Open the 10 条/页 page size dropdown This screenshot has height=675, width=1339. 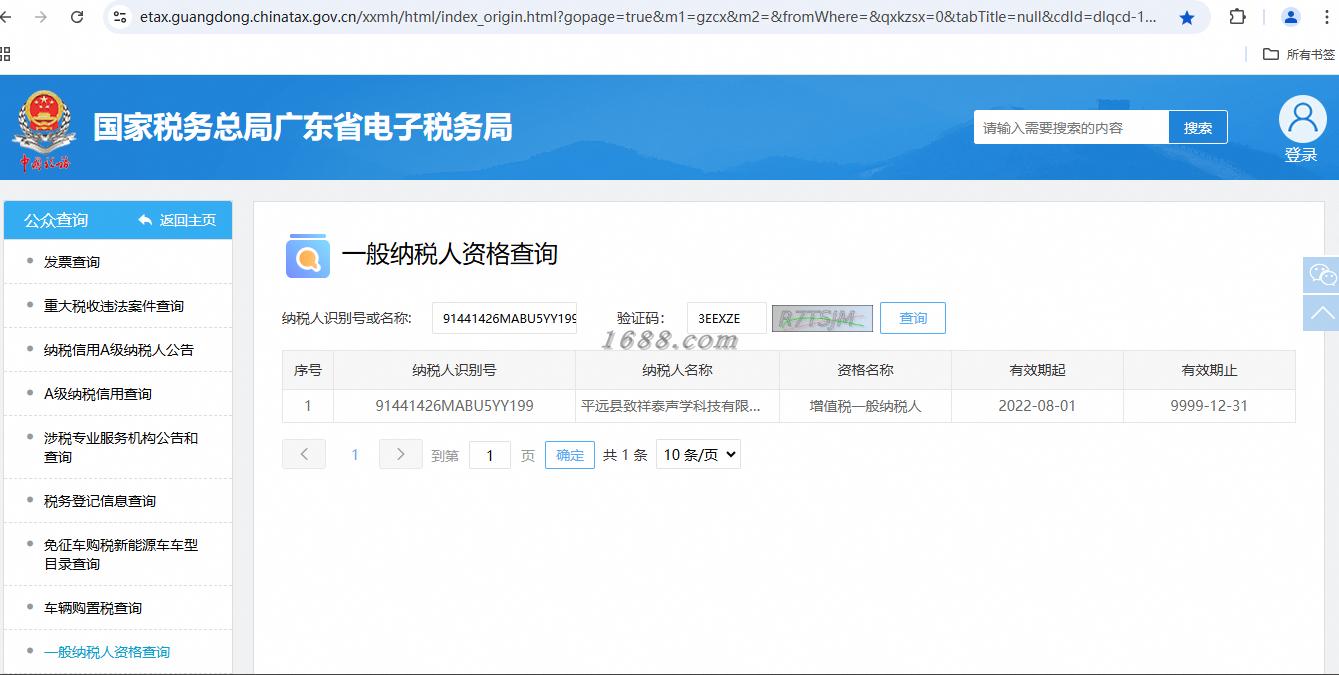698,455
